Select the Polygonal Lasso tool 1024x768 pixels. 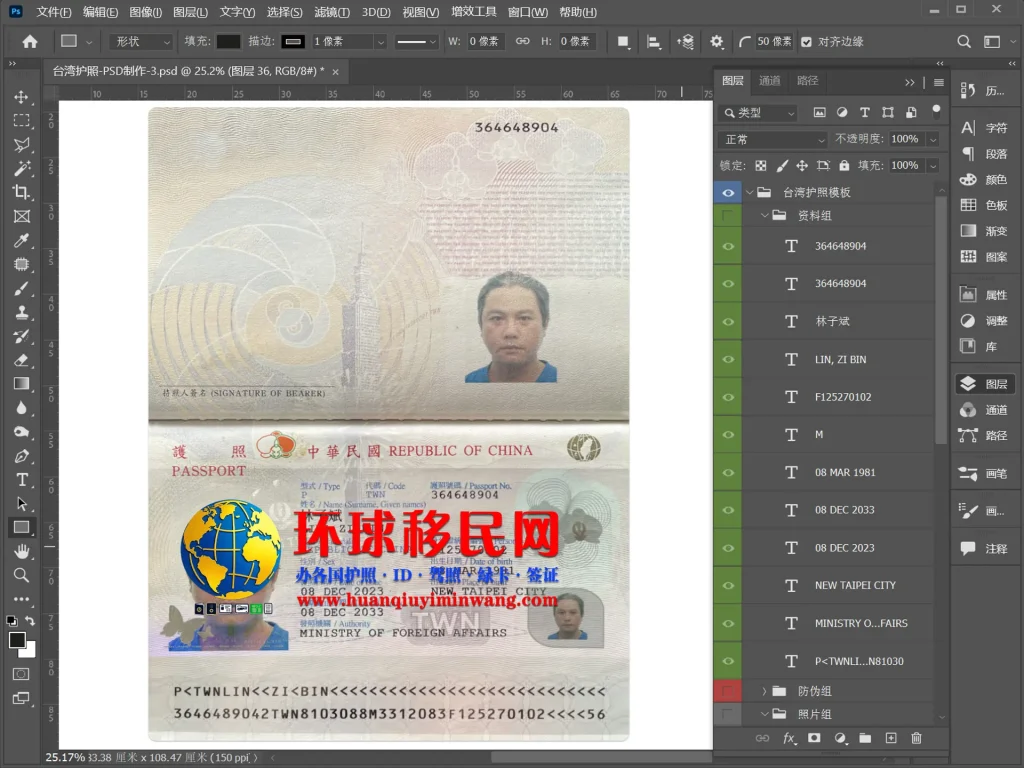22,144
